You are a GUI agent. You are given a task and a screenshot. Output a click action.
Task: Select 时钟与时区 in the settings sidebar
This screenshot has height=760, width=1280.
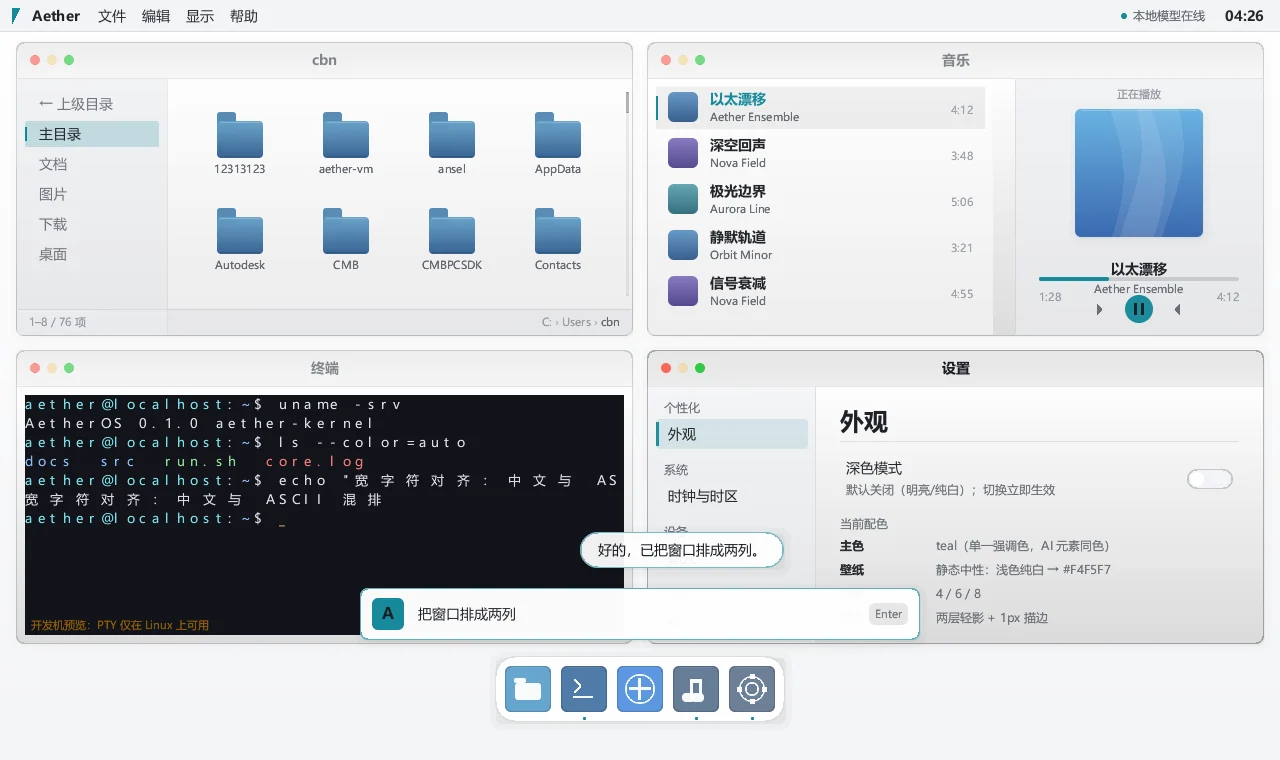(x=732, y=496)
